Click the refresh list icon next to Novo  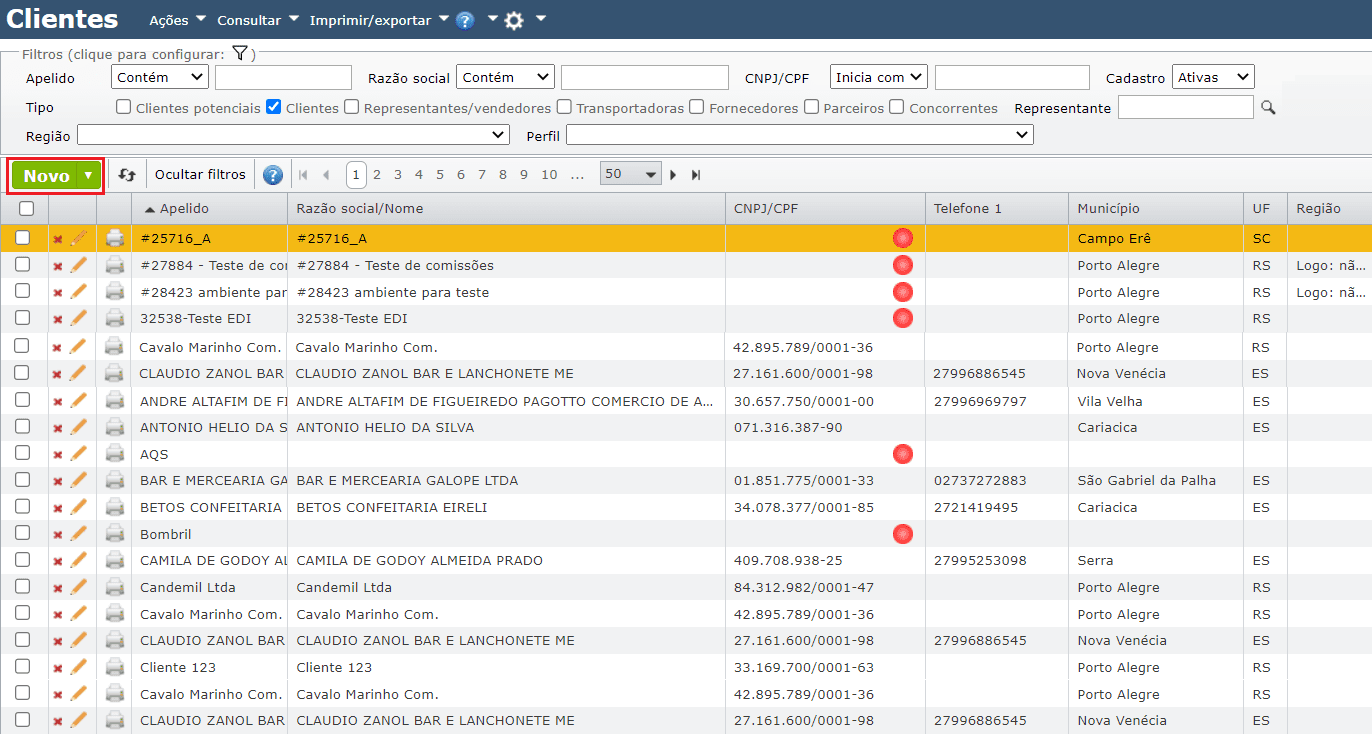(x=127, y=175)
